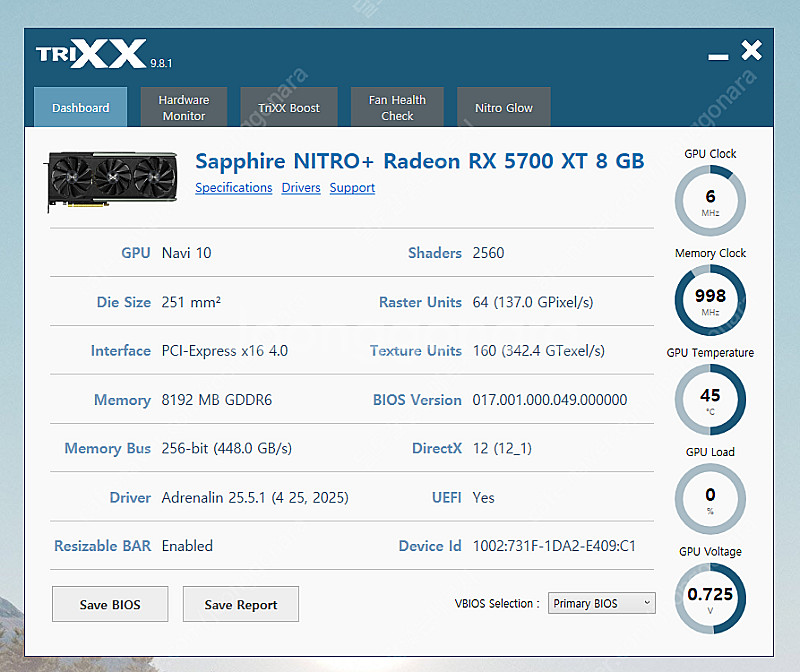Click the Device Id label
Viewport: 800px width, 672px height.
click(x=430, y=546)
